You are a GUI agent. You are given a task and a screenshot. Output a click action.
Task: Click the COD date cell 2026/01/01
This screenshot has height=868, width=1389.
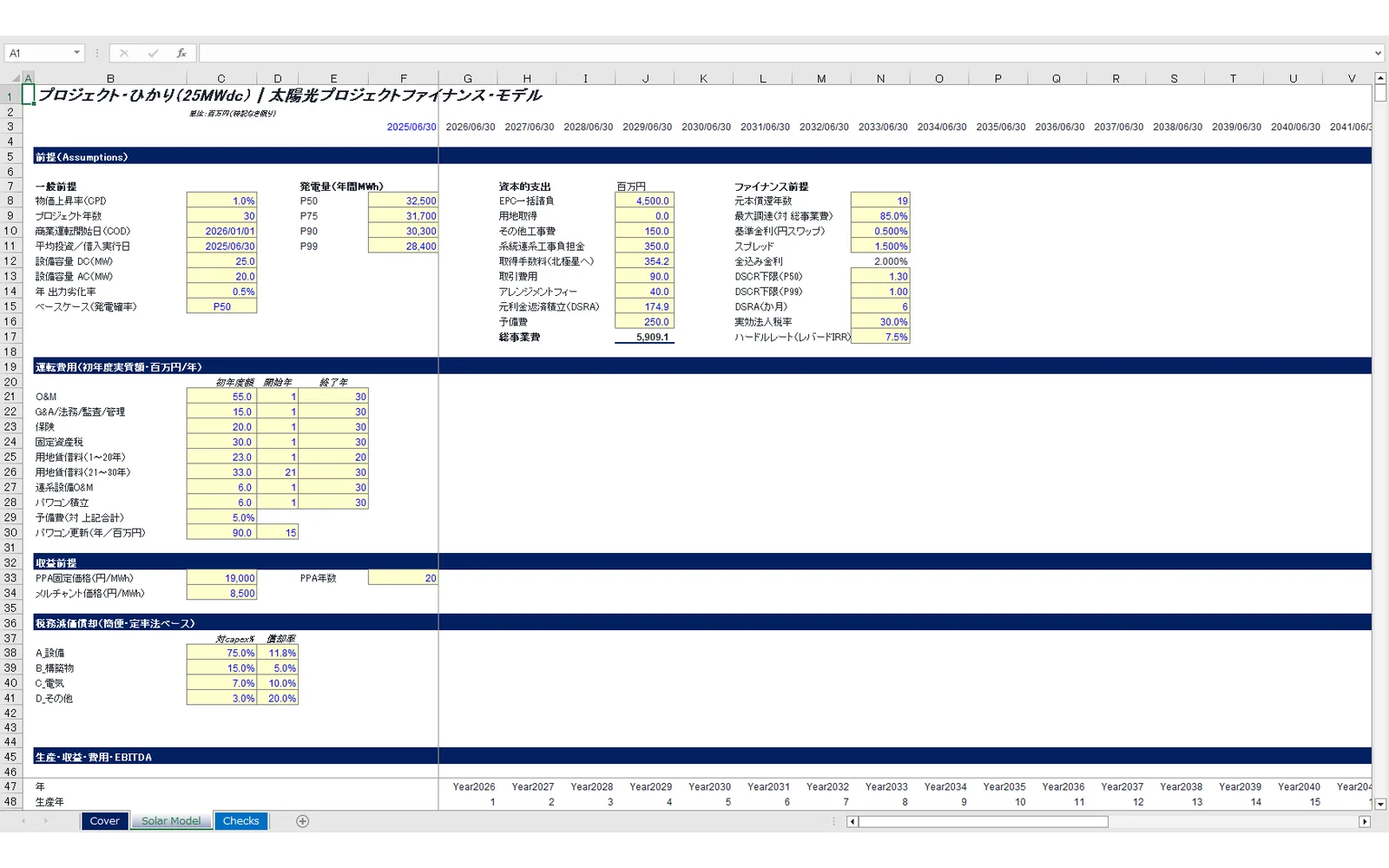221,232
